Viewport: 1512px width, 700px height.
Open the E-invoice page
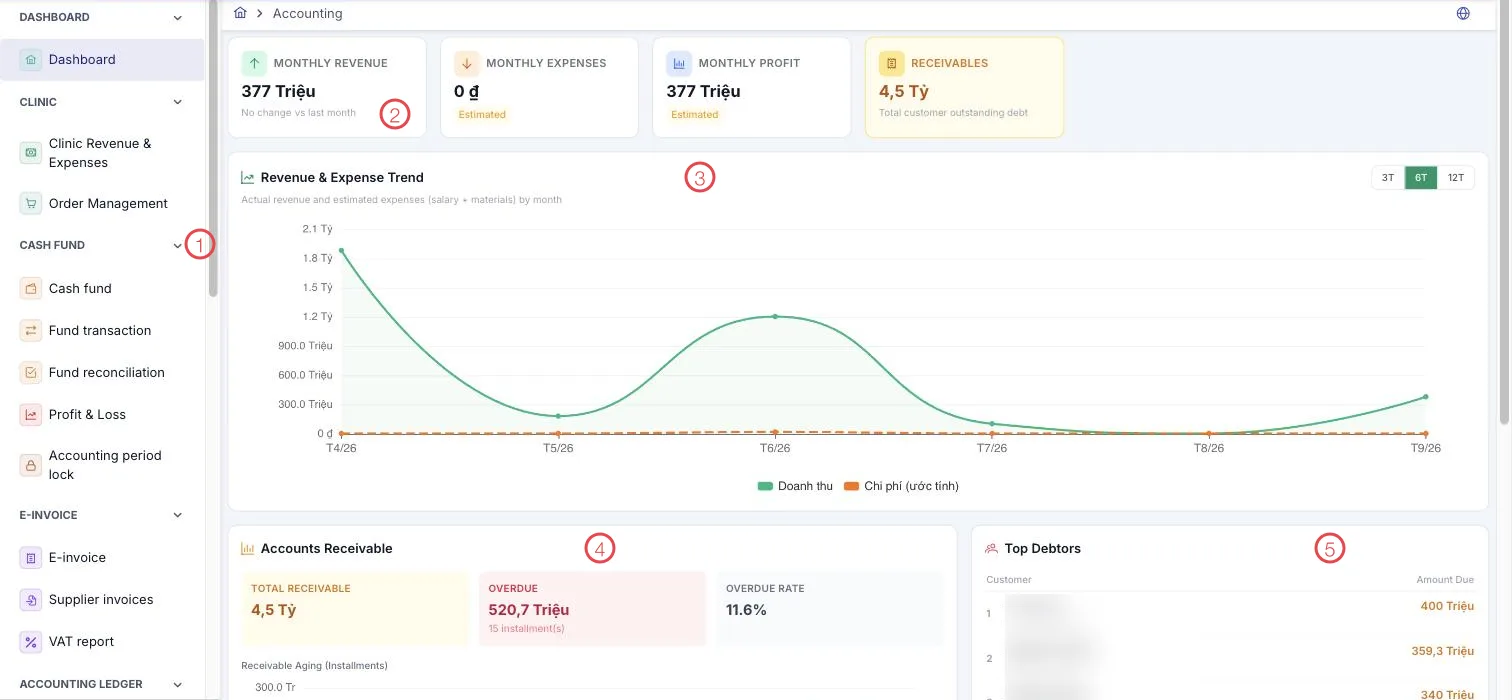(102, 558)
